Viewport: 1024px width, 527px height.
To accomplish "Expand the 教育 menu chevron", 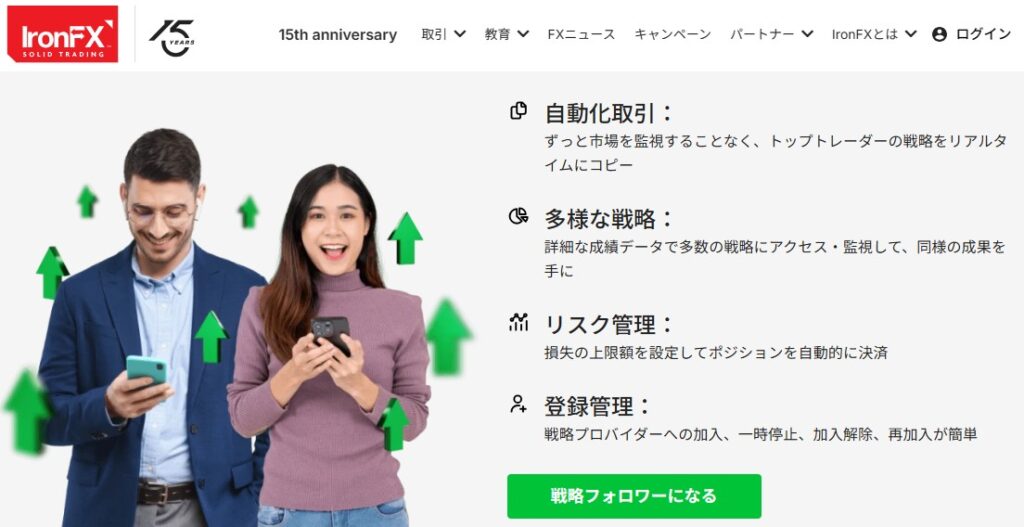I will click(x=523, y=34).
